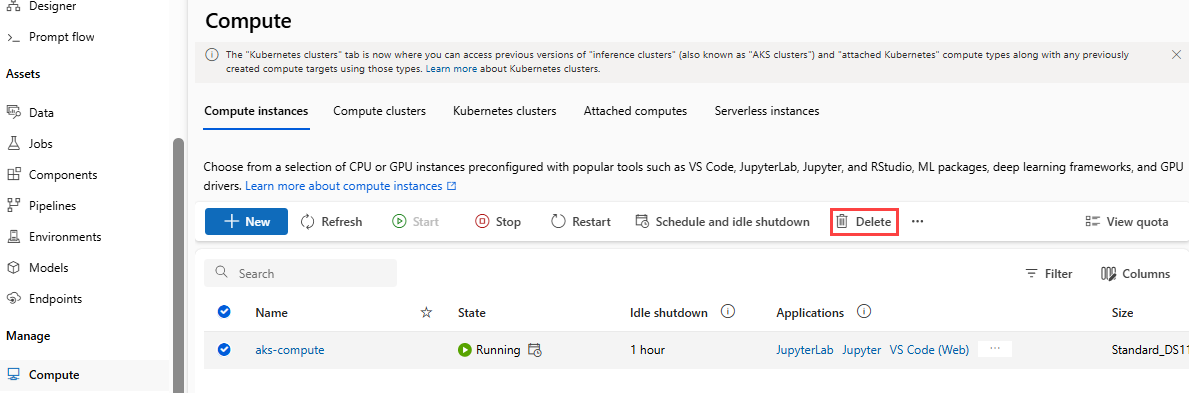Screen dimensions: 1189x393
Task: Sort by Idle shutdown column header
Action: pyautogui.click(x=669, y=313)
